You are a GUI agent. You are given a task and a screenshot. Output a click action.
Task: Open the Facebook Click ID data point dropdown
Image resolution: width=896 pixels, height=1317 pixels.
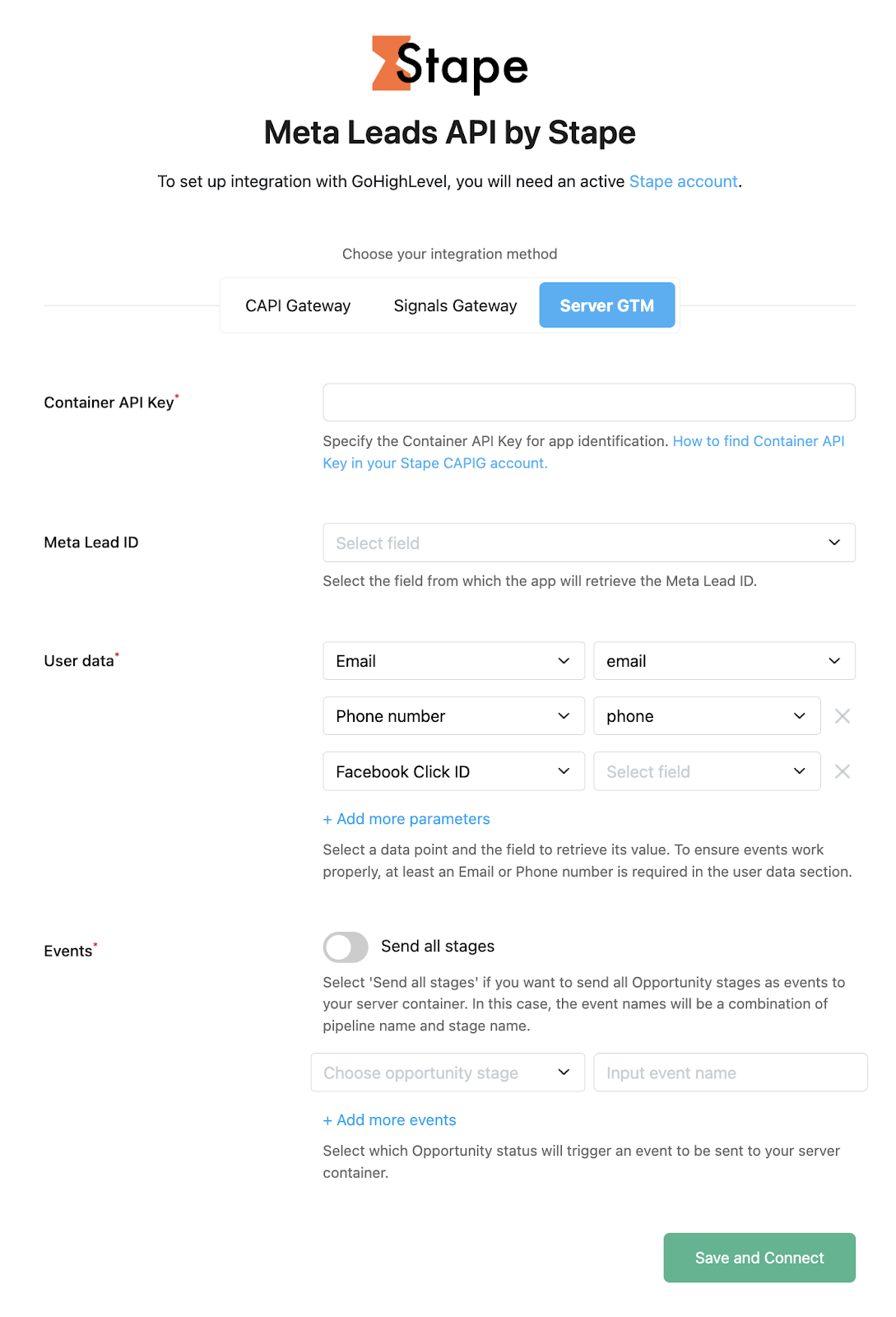(x=453, y=771)
